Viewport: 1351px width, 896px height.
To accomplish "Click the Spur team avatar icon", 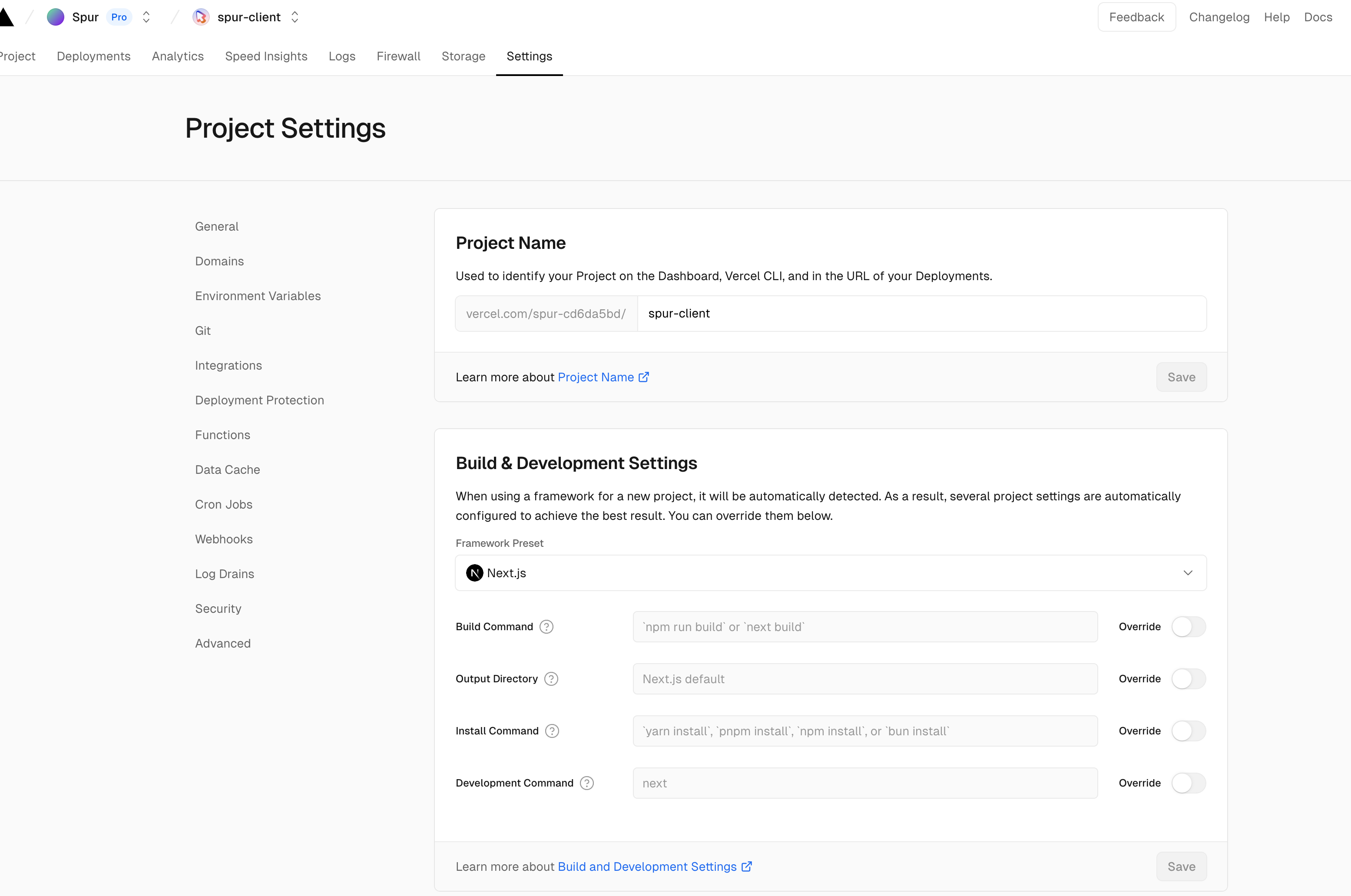I will click(56, 17).
